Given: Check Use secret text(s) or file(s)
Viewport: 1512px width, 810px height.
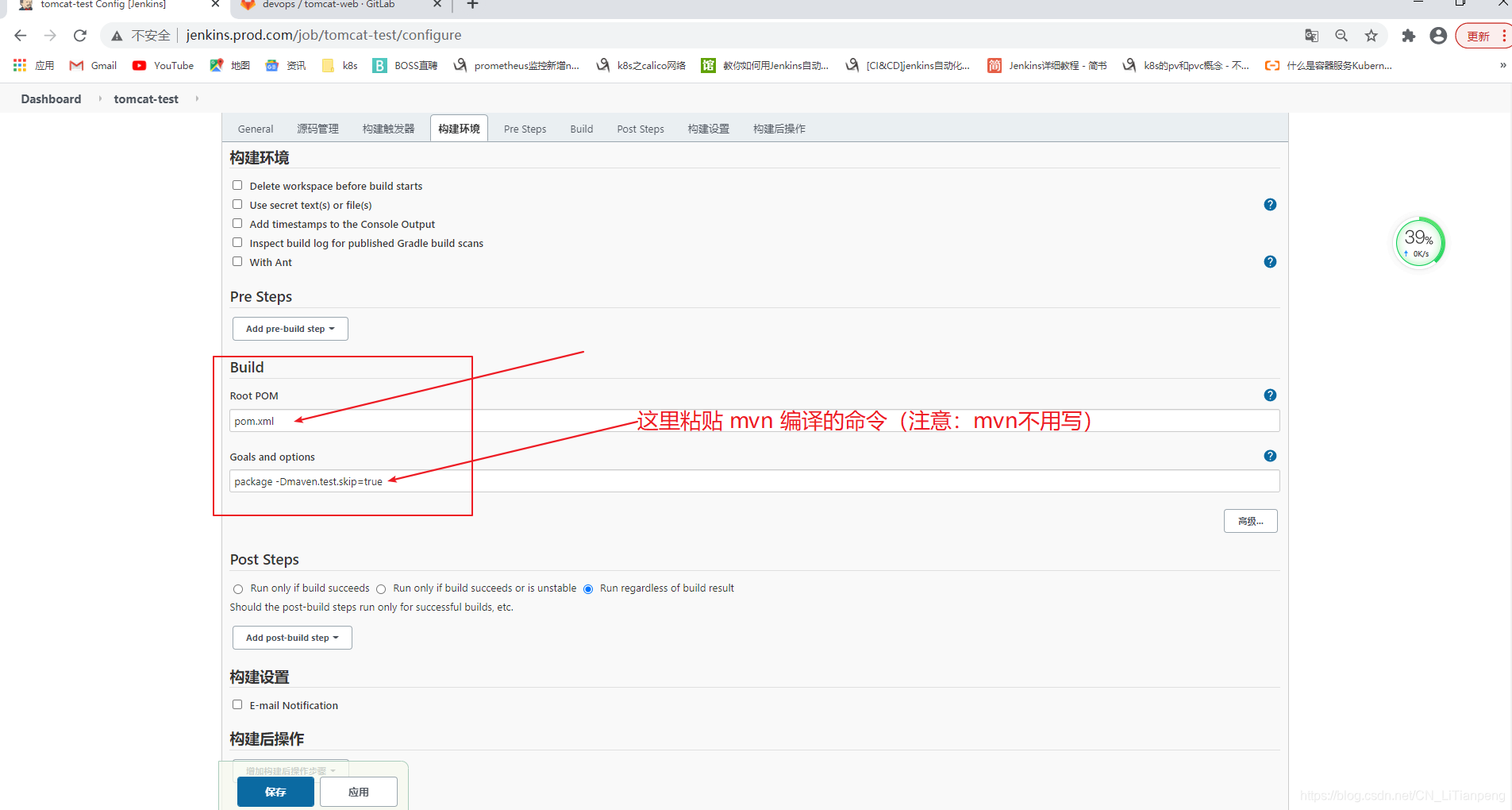Looking at the screenshot, I should [x=237, y=204].
